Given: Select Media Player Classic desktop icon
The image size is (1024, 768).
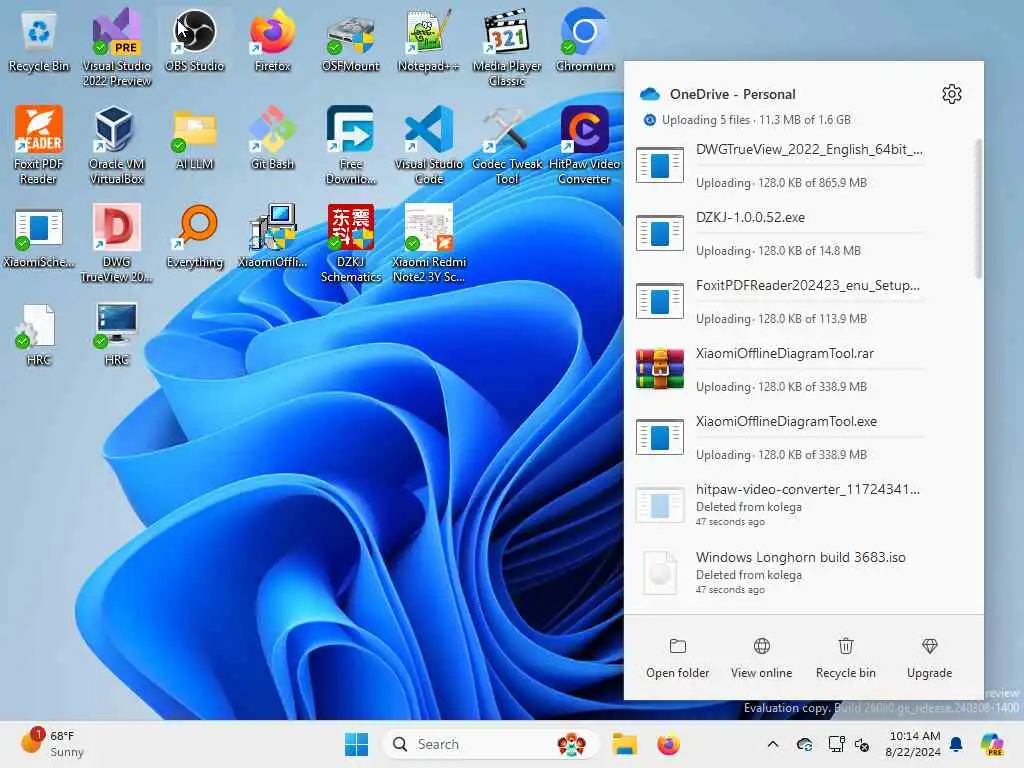Looking at the screenshot, I should pos(507,47).
